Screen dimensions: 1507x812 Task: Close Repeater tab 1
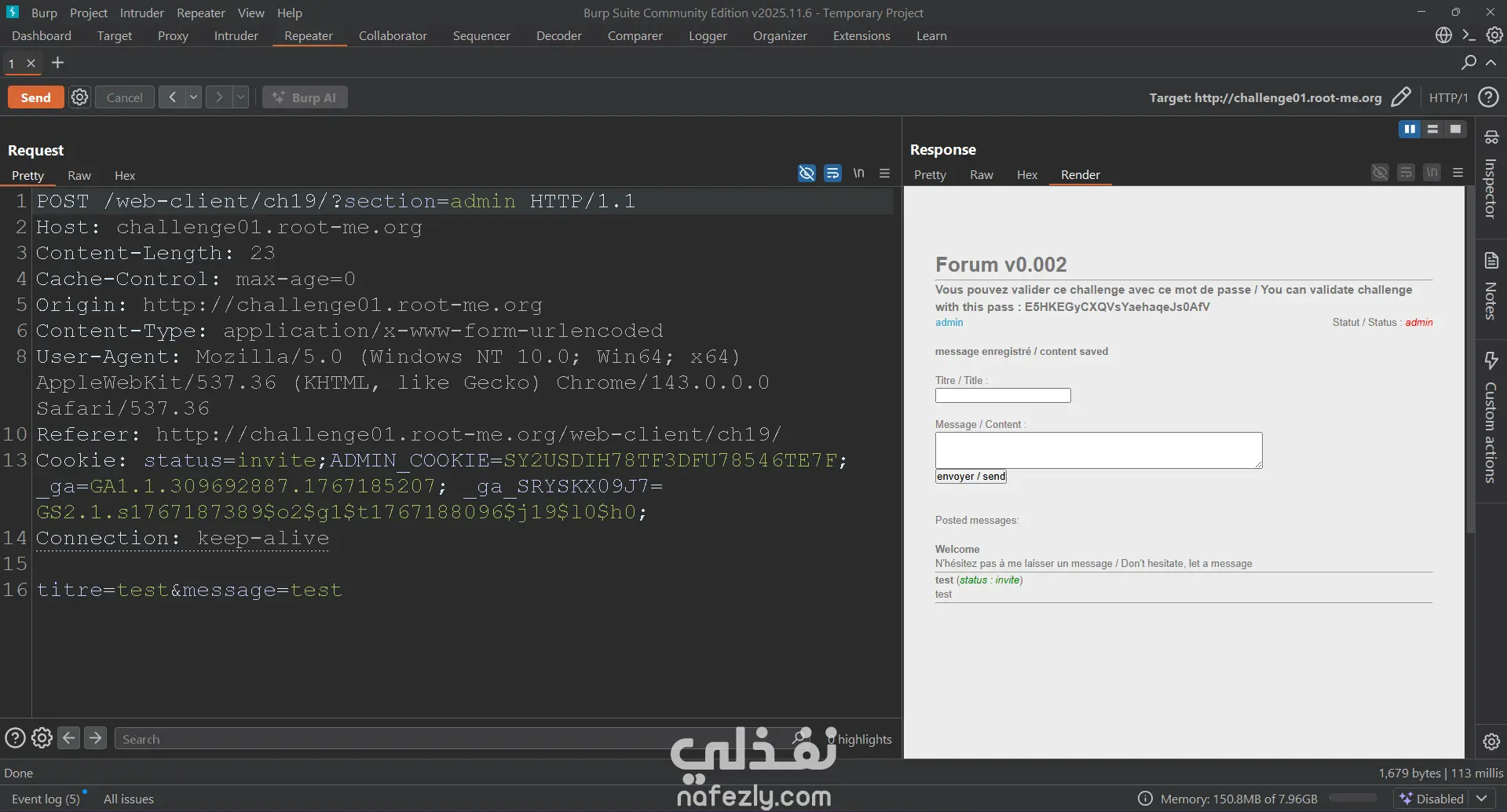[x=31, y=64]
